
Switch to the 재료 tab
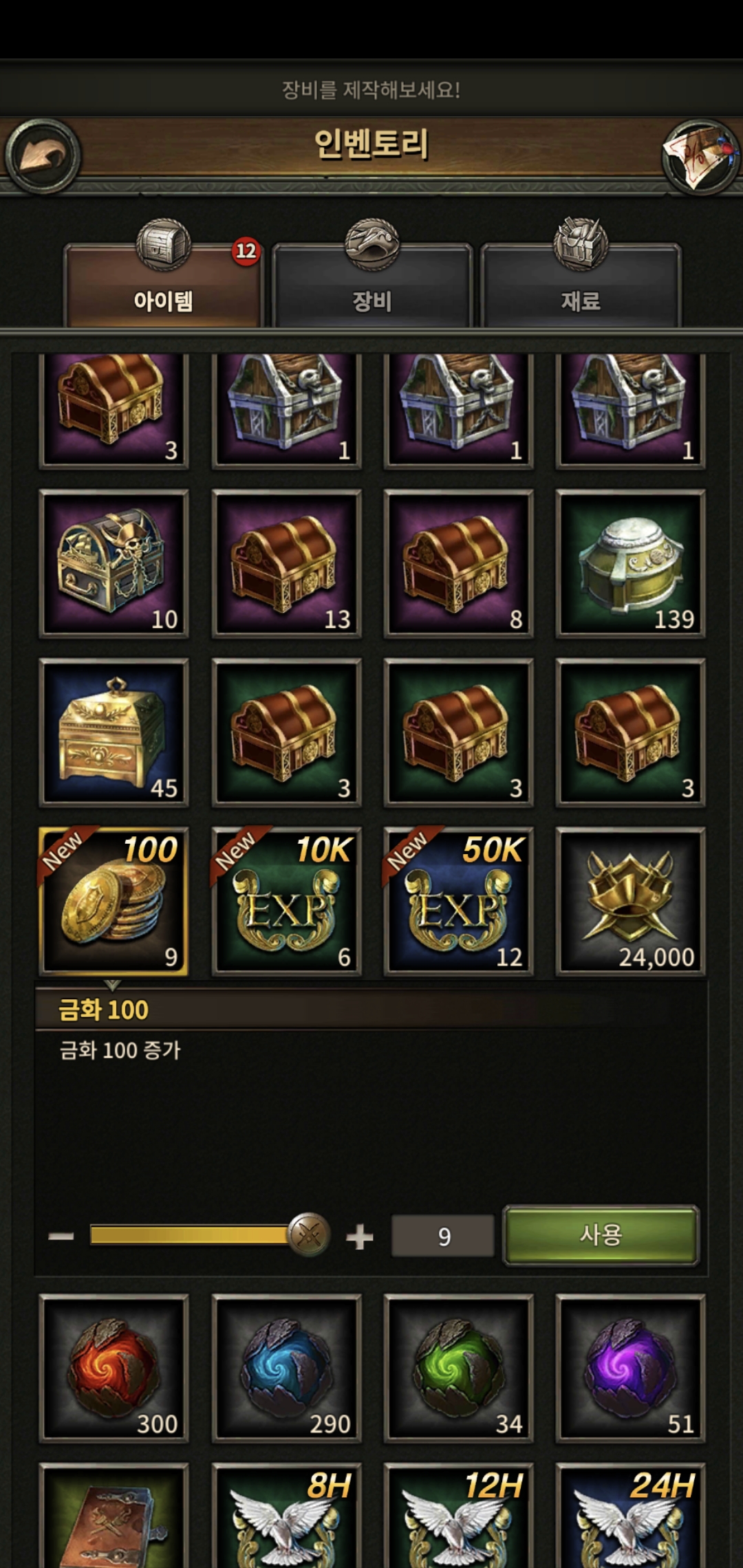(581, 286)
